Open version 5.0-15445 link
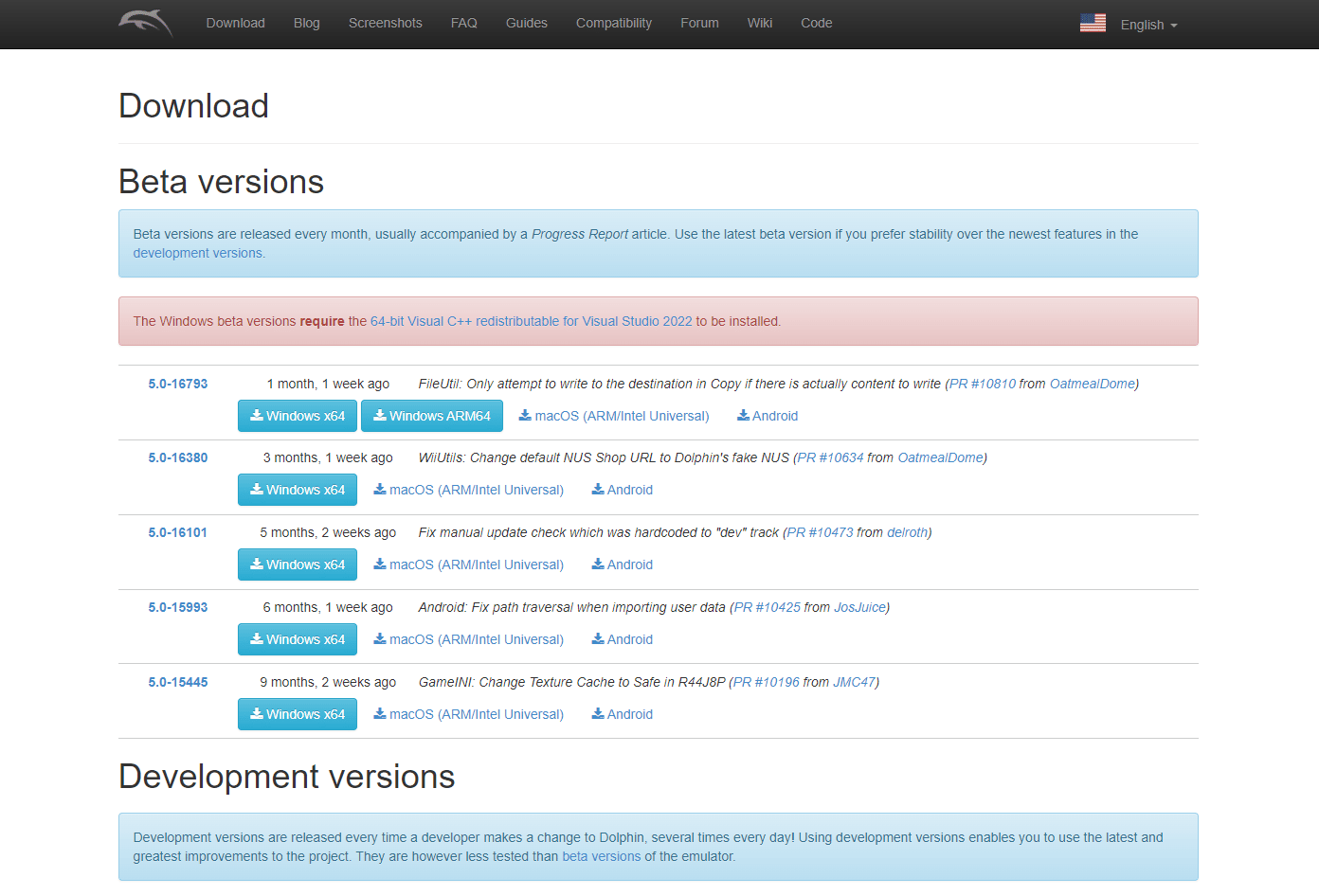 178,682
